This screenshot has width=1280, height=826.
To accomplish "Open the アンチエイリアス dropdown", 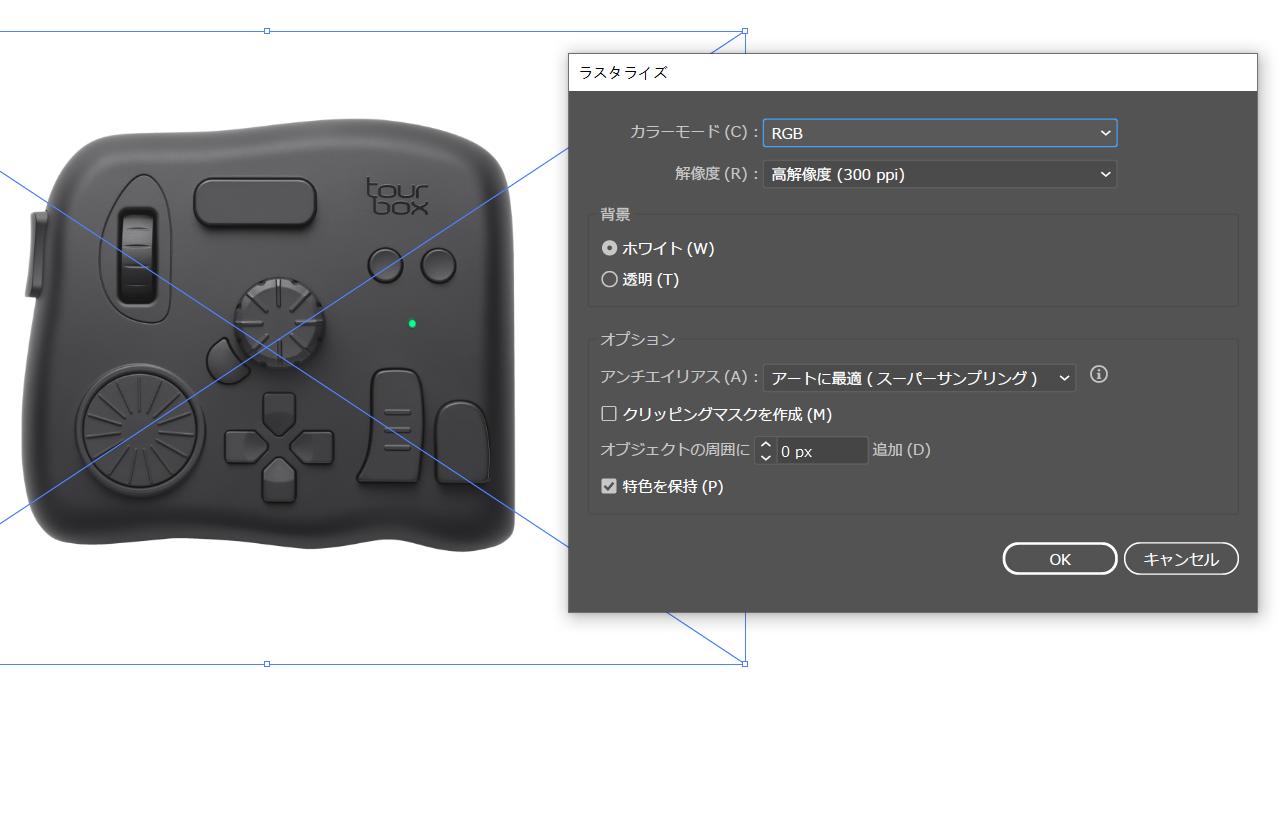I will (x=918, y=378).
